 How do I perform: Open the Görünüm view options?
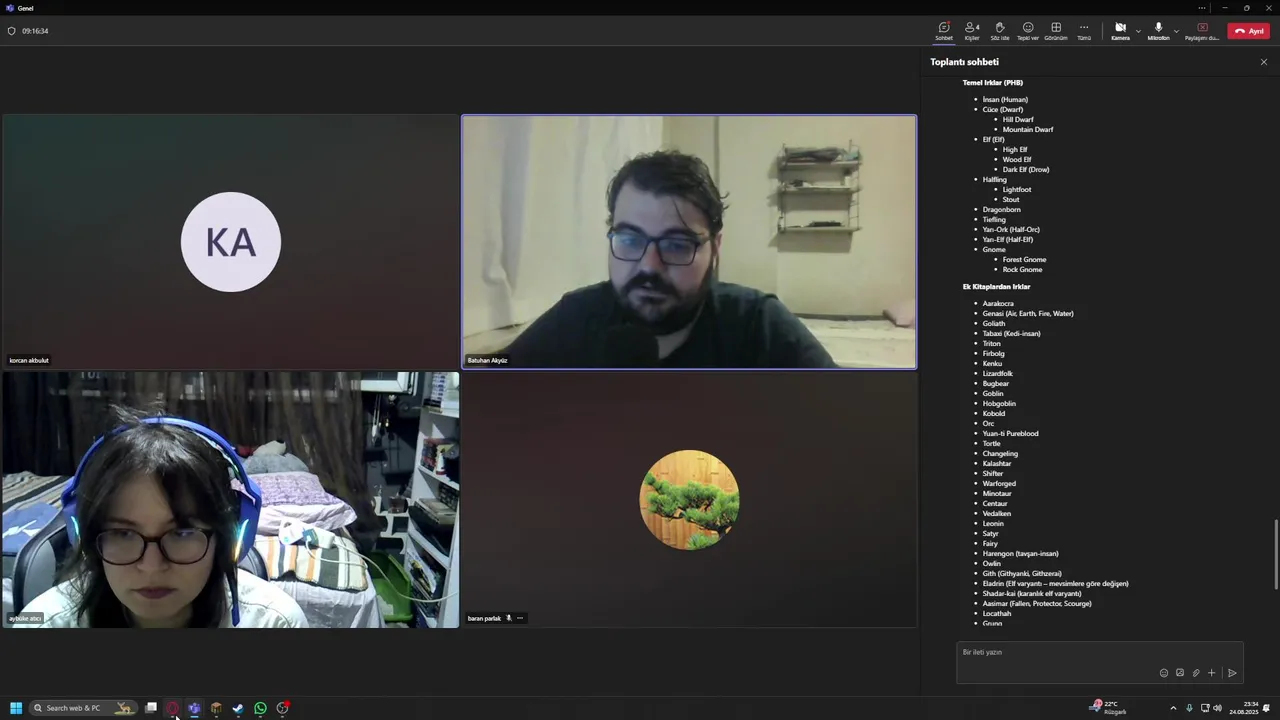(1055, 31)
